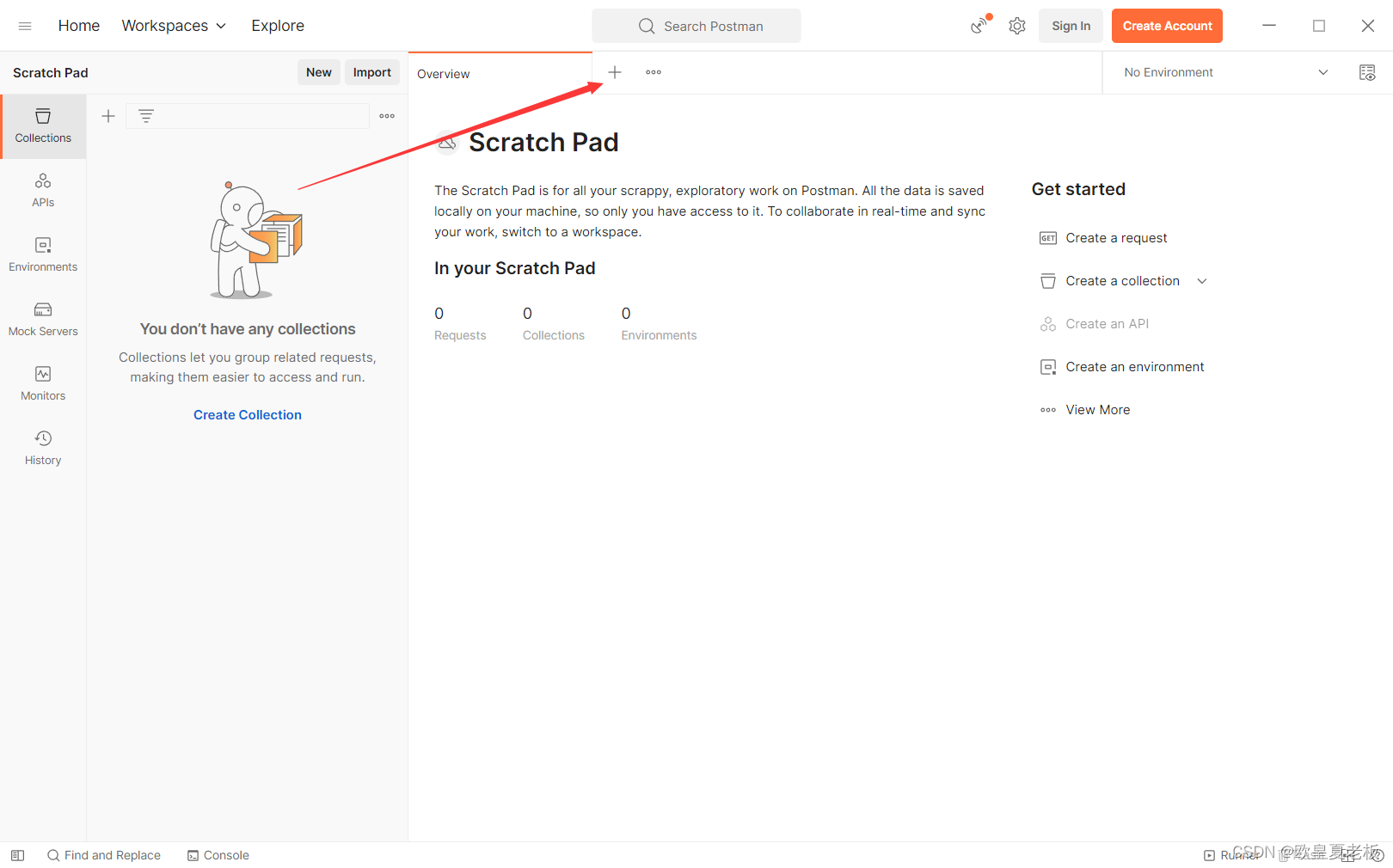Go to Mock Servers in sidebar
This screenshot has height=868, width=1393.
[43, 320]
